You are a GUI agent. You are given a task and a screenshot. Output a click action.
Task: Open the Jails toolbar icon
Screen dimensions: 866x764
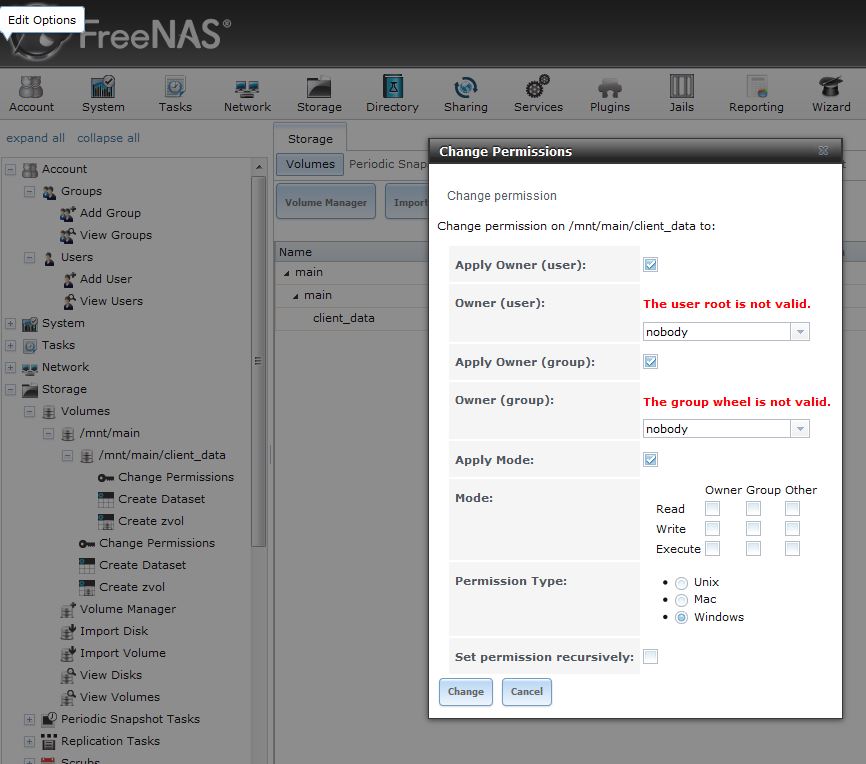681,87
